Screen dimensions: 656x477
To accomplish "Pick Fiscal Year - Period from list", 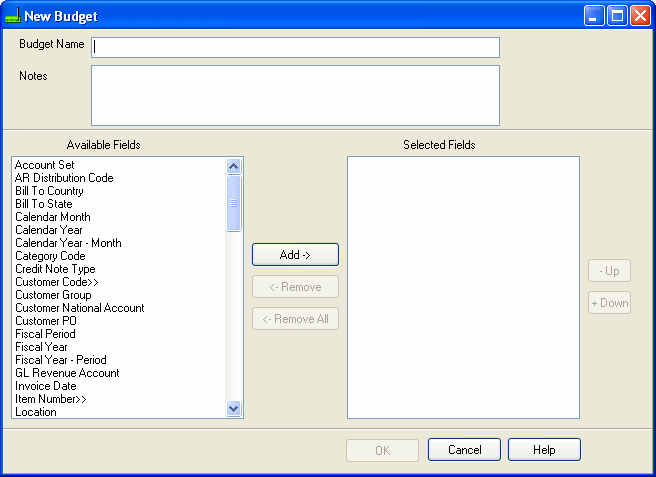I will 60,360.
